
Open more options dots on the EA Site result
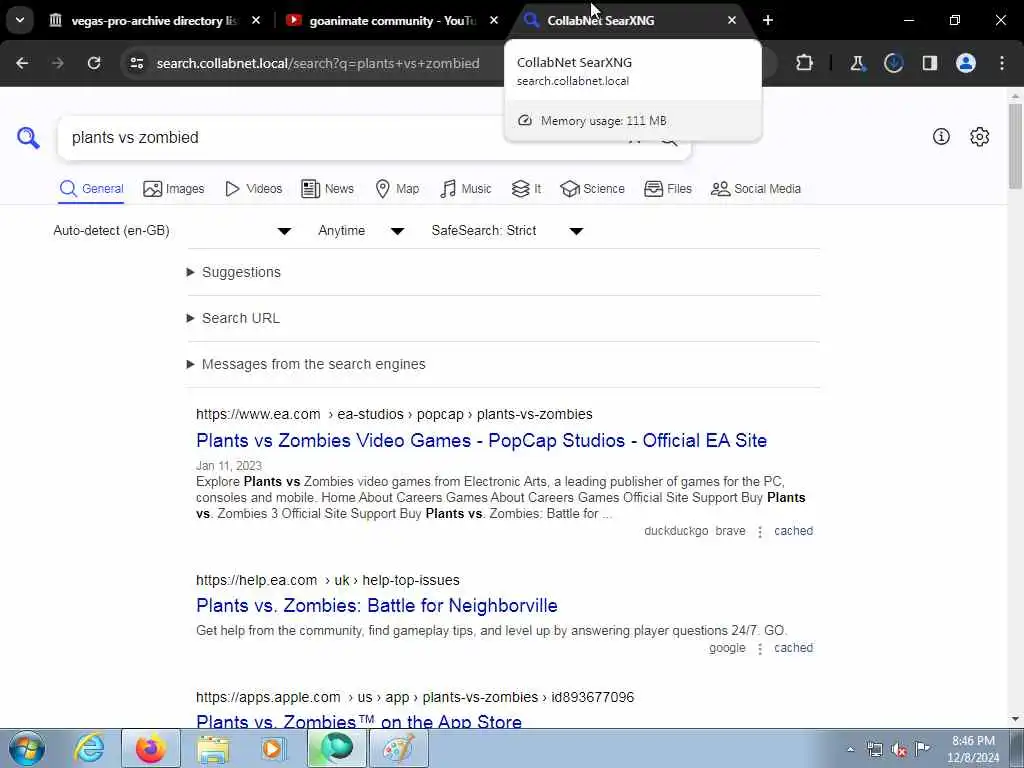(x=760, y=532)
